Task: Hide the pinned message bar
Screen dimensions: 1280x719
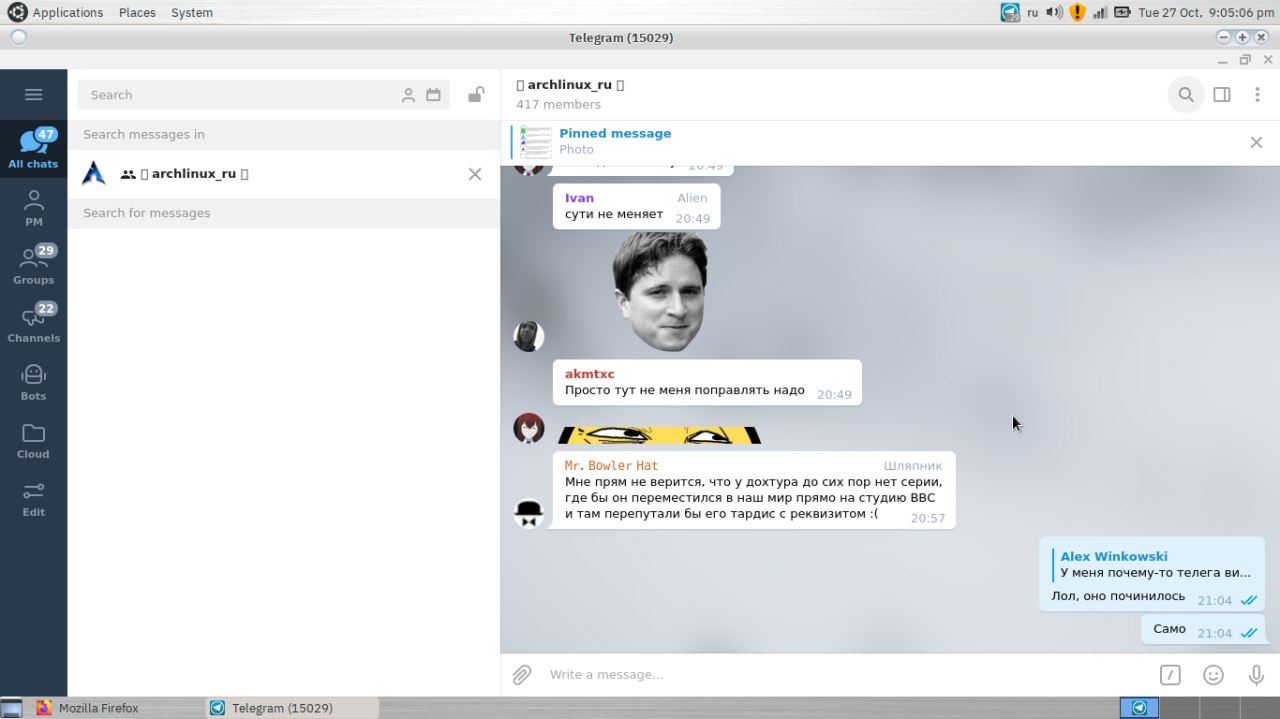Action: (1256, 142)
